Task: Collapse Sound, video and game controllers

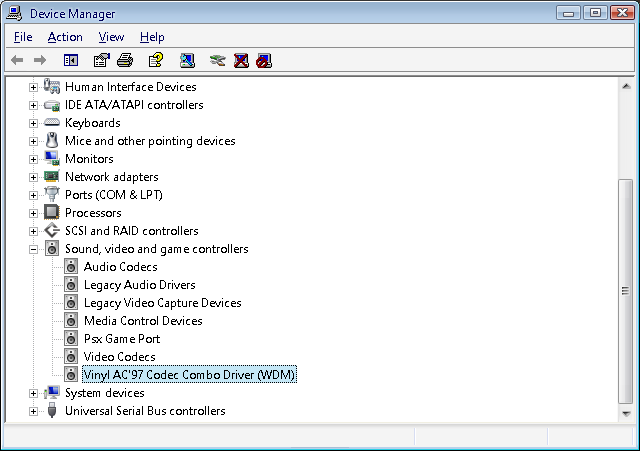Action: point(33,249)
